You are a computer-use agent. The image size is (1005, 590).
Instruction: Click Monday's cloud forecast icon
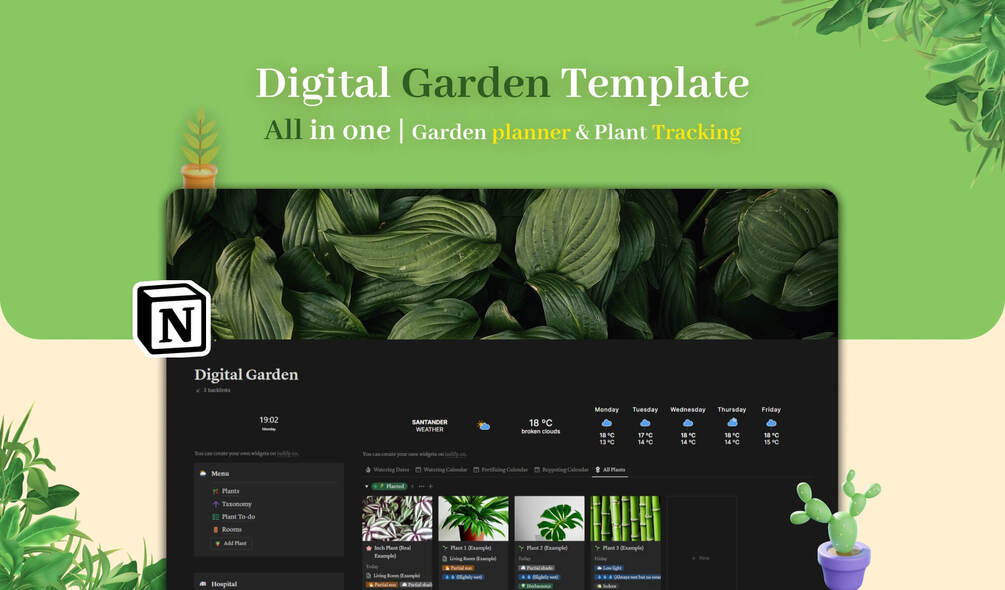click(606, 423)
